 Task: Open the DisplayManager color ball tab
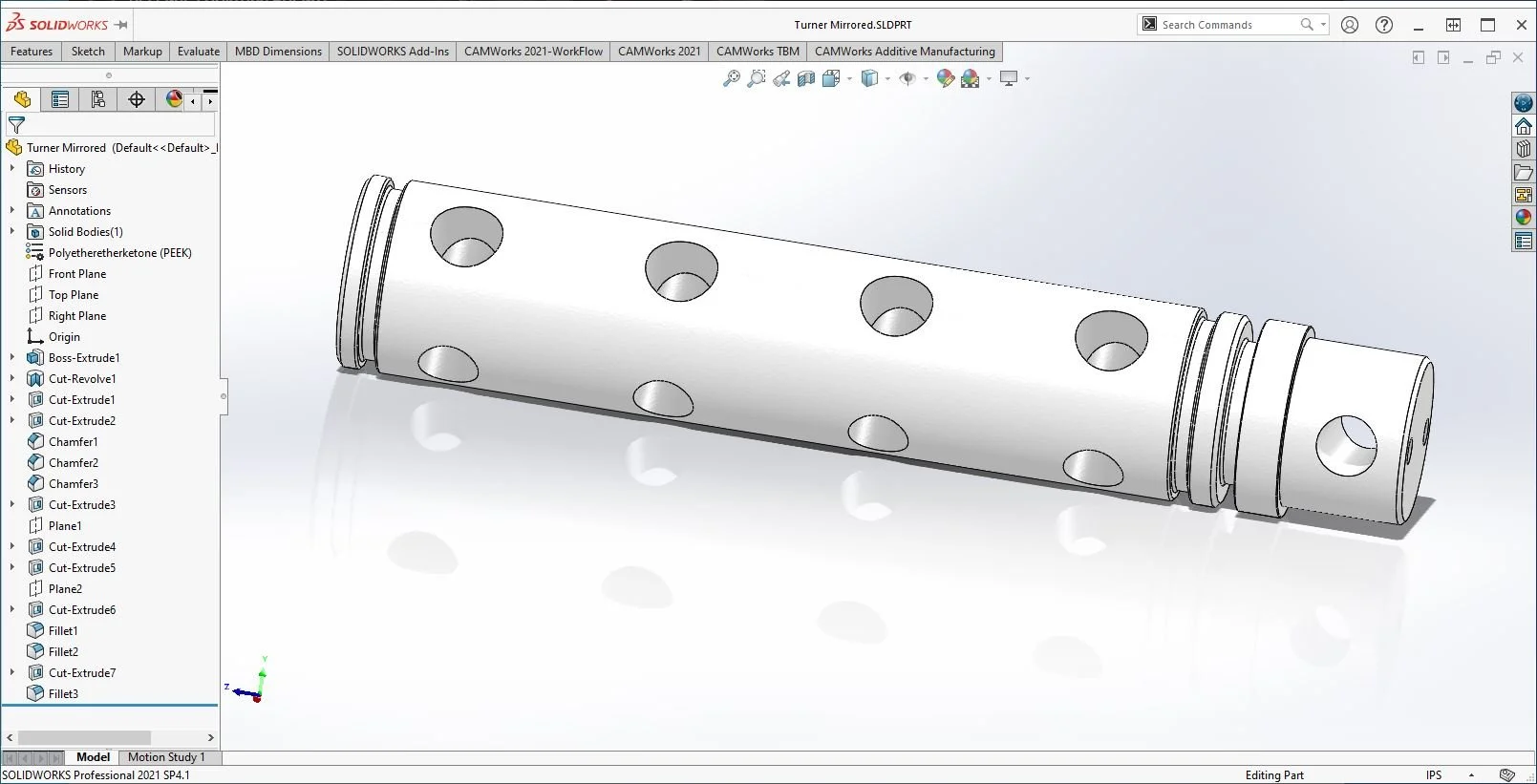[x=174, y=99]
